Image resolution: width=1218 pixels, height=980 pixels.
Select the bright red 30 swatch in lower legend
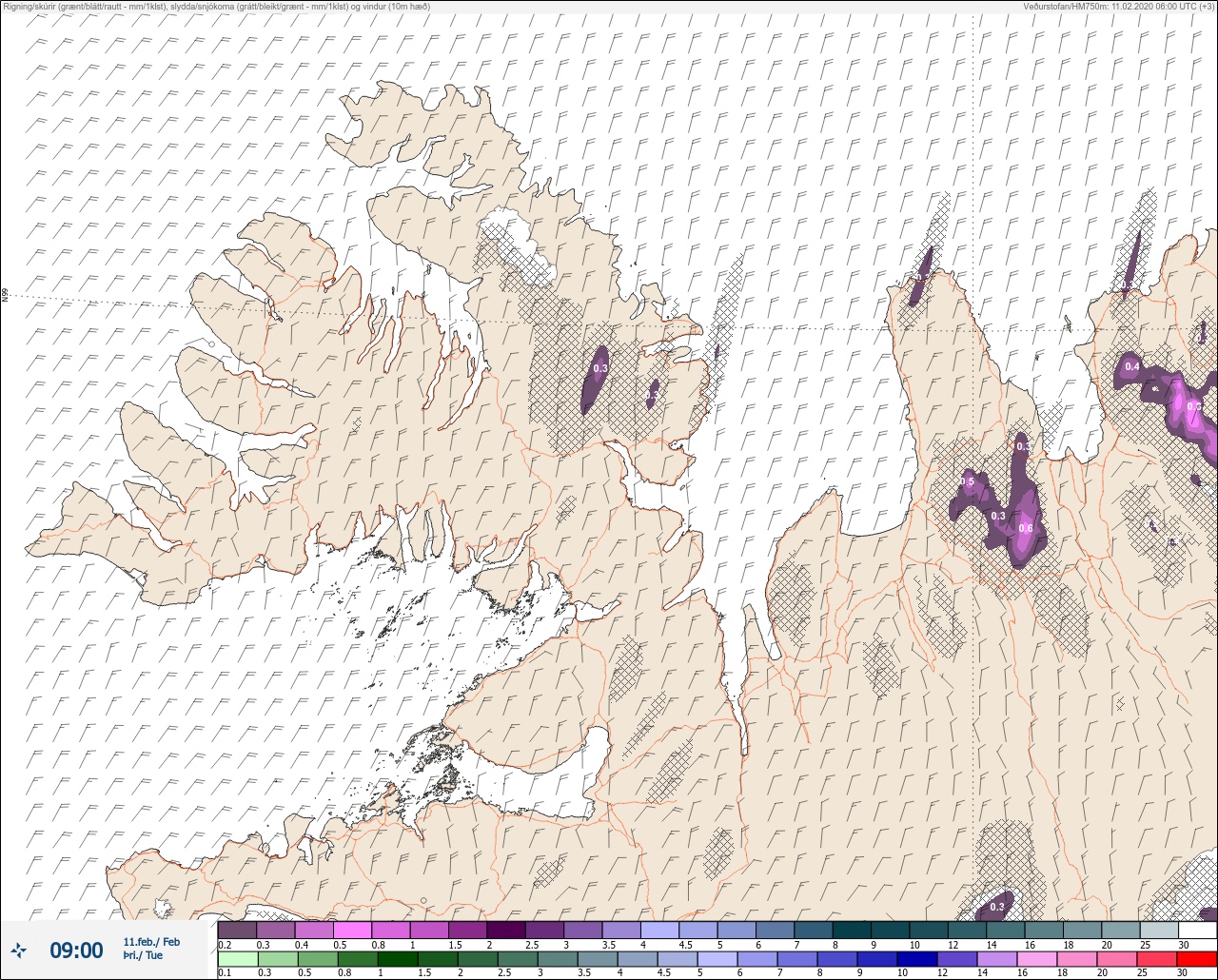coord(1197,959)
